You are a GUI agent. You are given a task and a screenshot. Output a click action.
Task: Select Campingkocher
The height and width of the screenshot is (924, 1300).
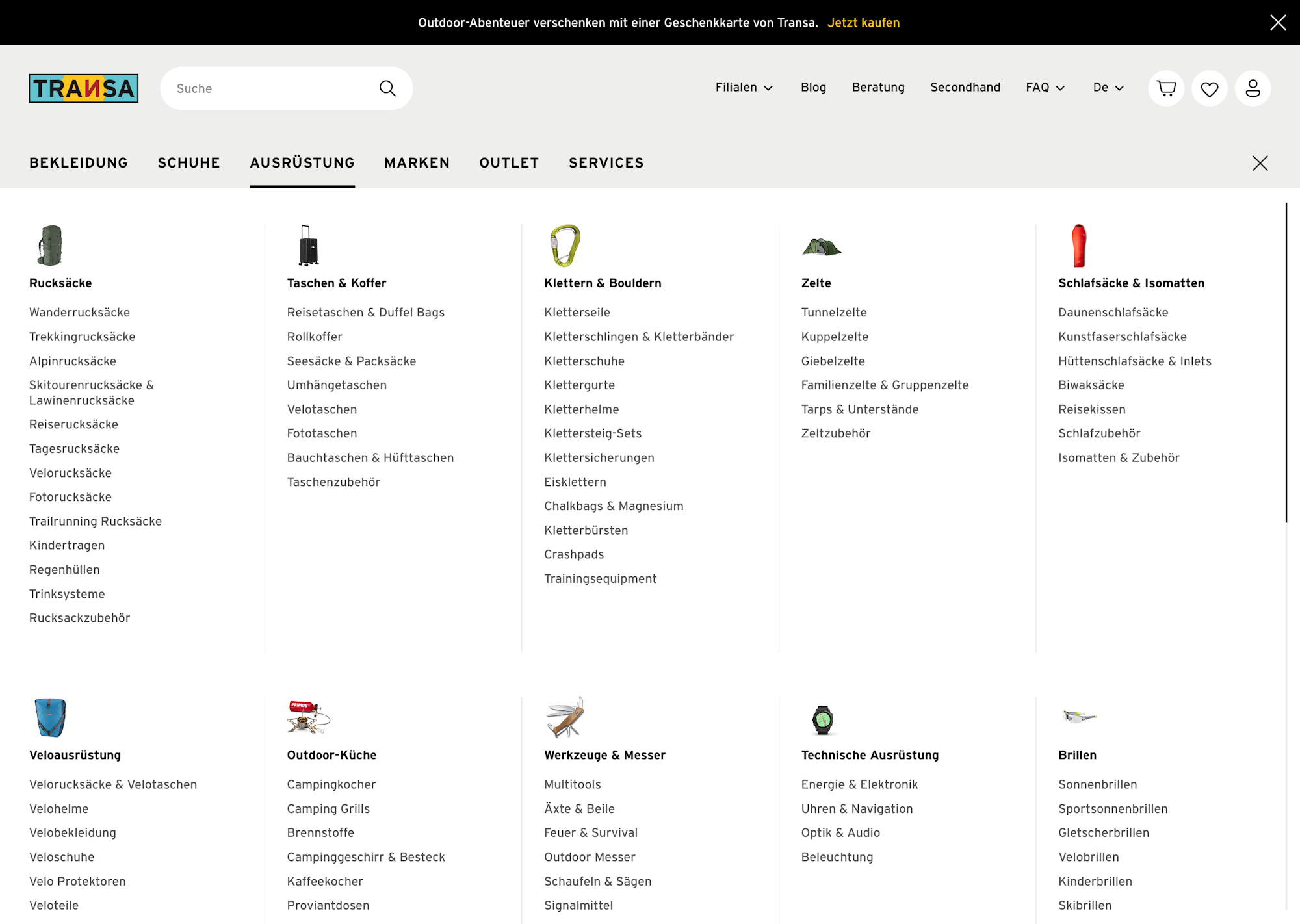[331, 784]
